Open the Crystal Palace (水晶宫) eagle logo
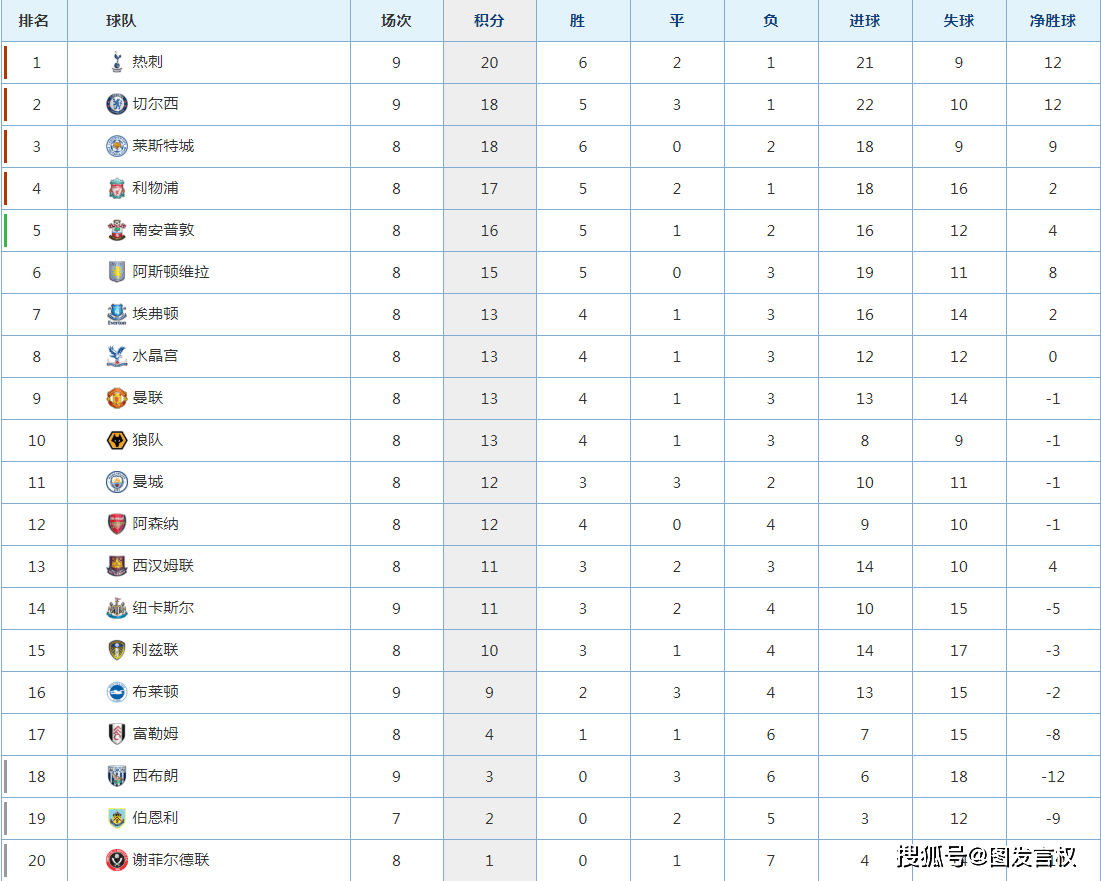The height and width of the screenshot is (881, 1101). 117,356
